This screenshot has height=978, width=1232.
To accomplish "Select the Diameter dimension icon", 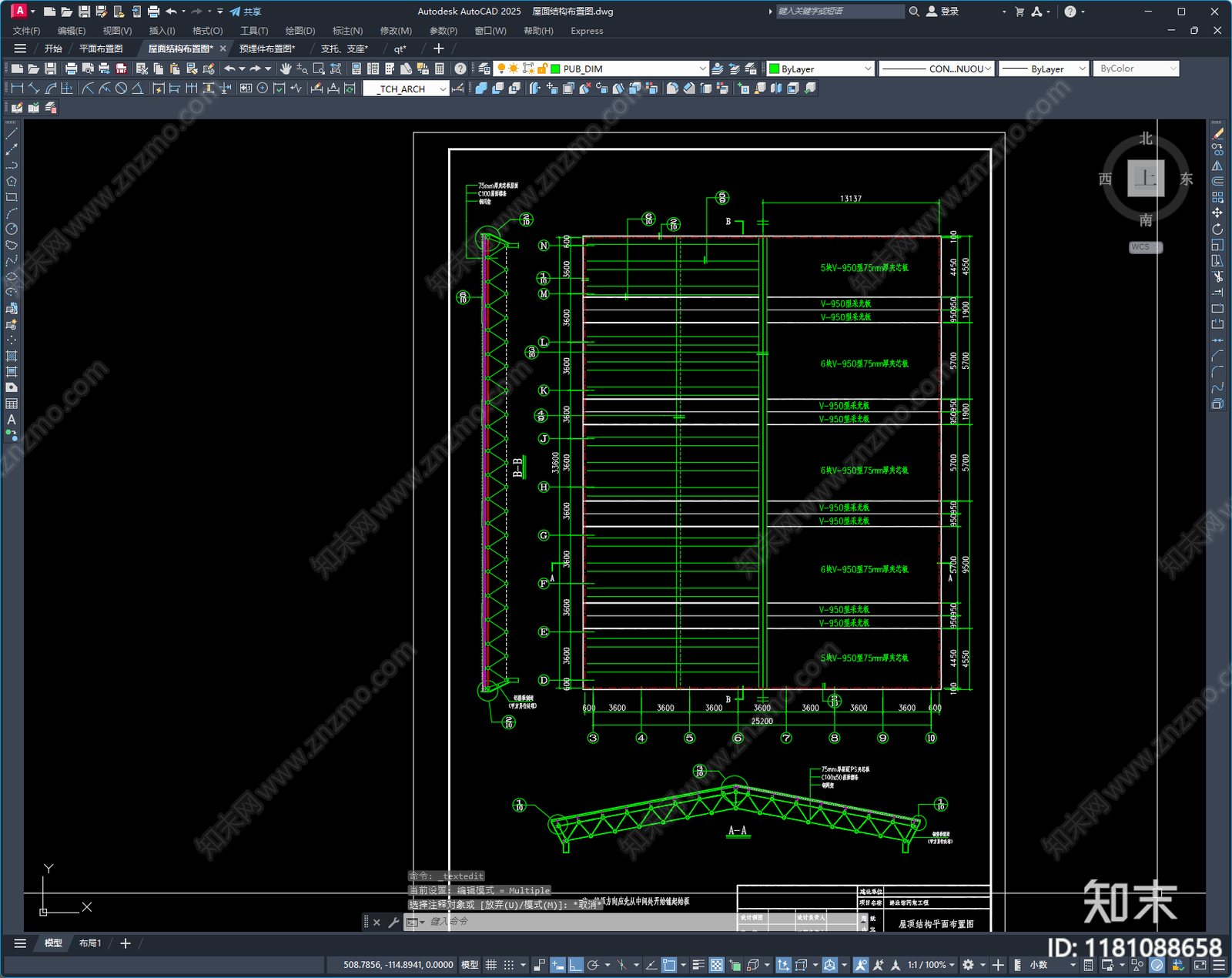I will point(121,89).
